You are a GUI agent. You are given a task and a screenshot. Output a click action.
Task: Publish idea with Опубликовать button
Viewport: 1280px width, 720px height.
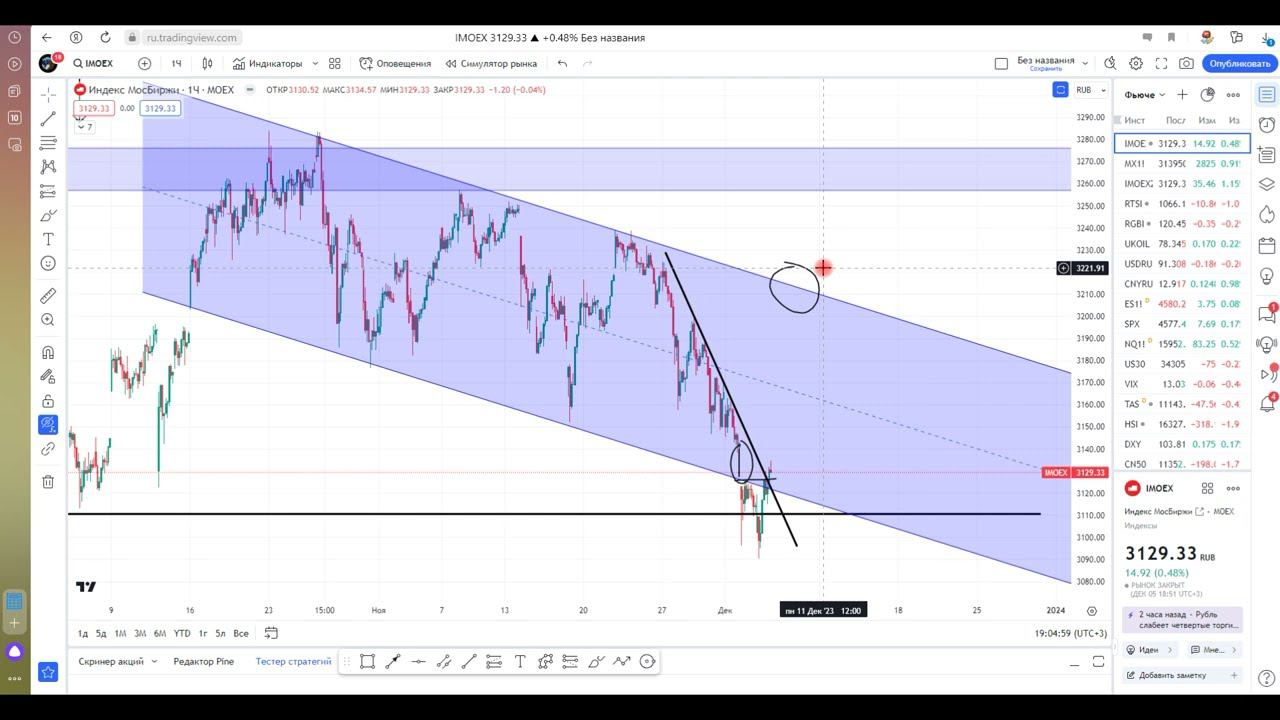[x=1239, y=63]
